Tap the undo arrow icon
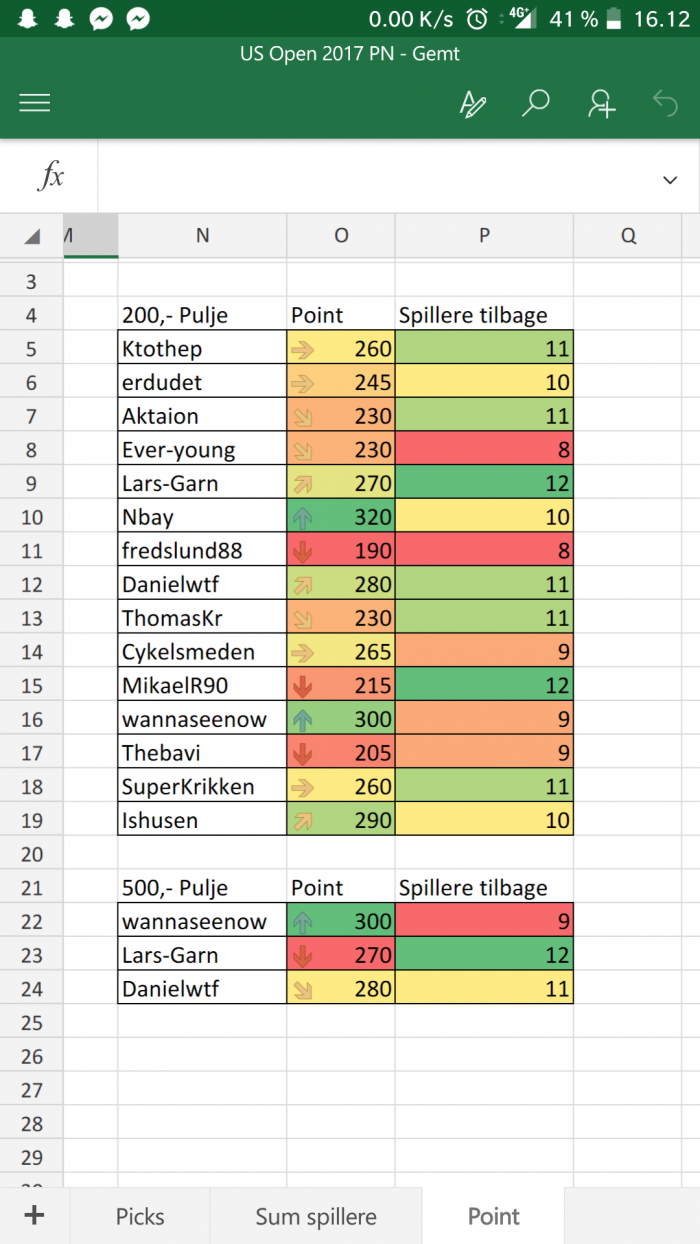Viewport: 700px width, 1244px height. click(665, 102)
